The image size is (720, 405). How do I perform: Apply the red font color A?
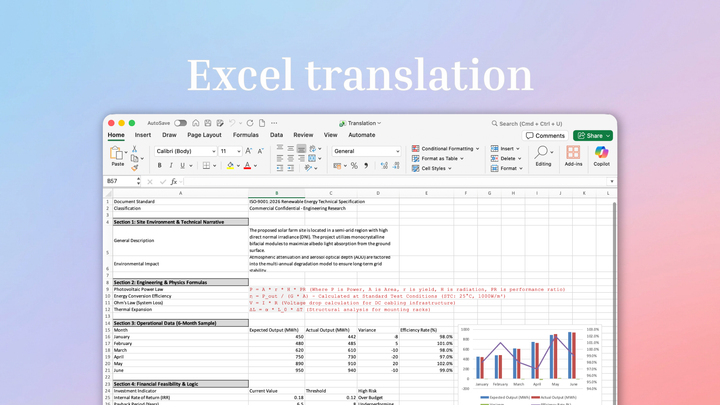(x=248, y=165)
